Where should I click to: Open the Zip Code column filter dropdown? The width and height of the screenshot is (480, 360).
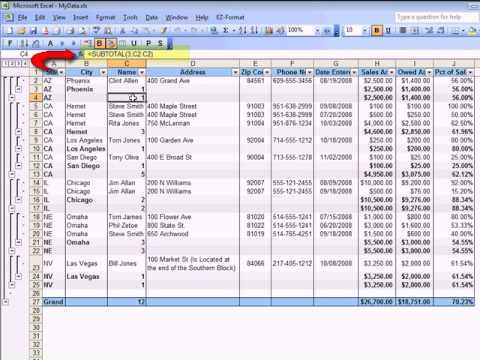[267, 72]
